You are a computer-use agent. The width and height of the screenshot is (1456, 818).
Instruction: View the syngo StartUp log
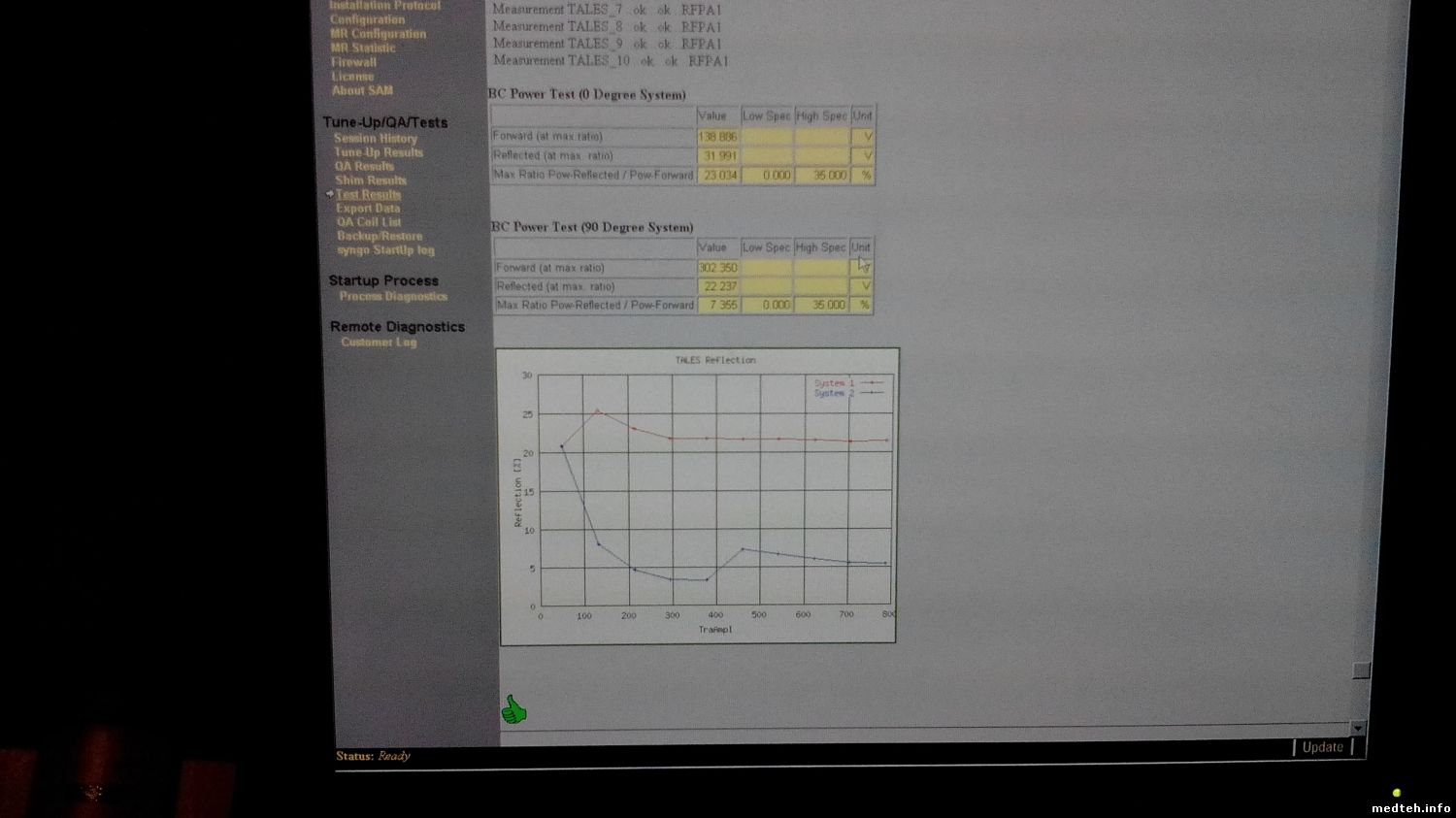[384, 250]
